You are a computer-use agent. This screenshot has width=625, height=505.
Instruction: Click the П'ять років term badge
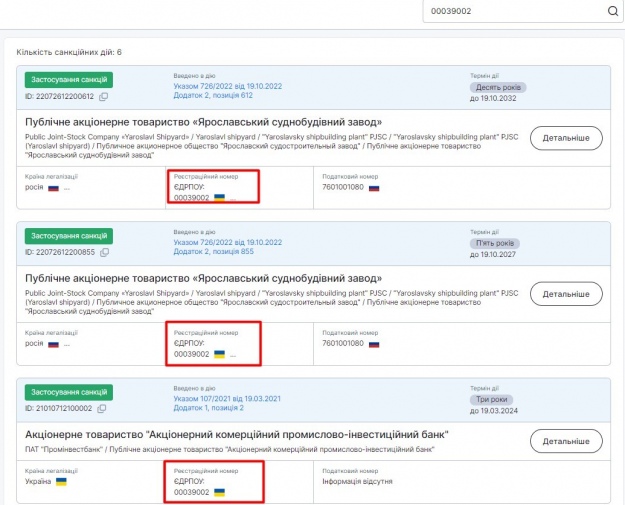[x=497, y=243]
